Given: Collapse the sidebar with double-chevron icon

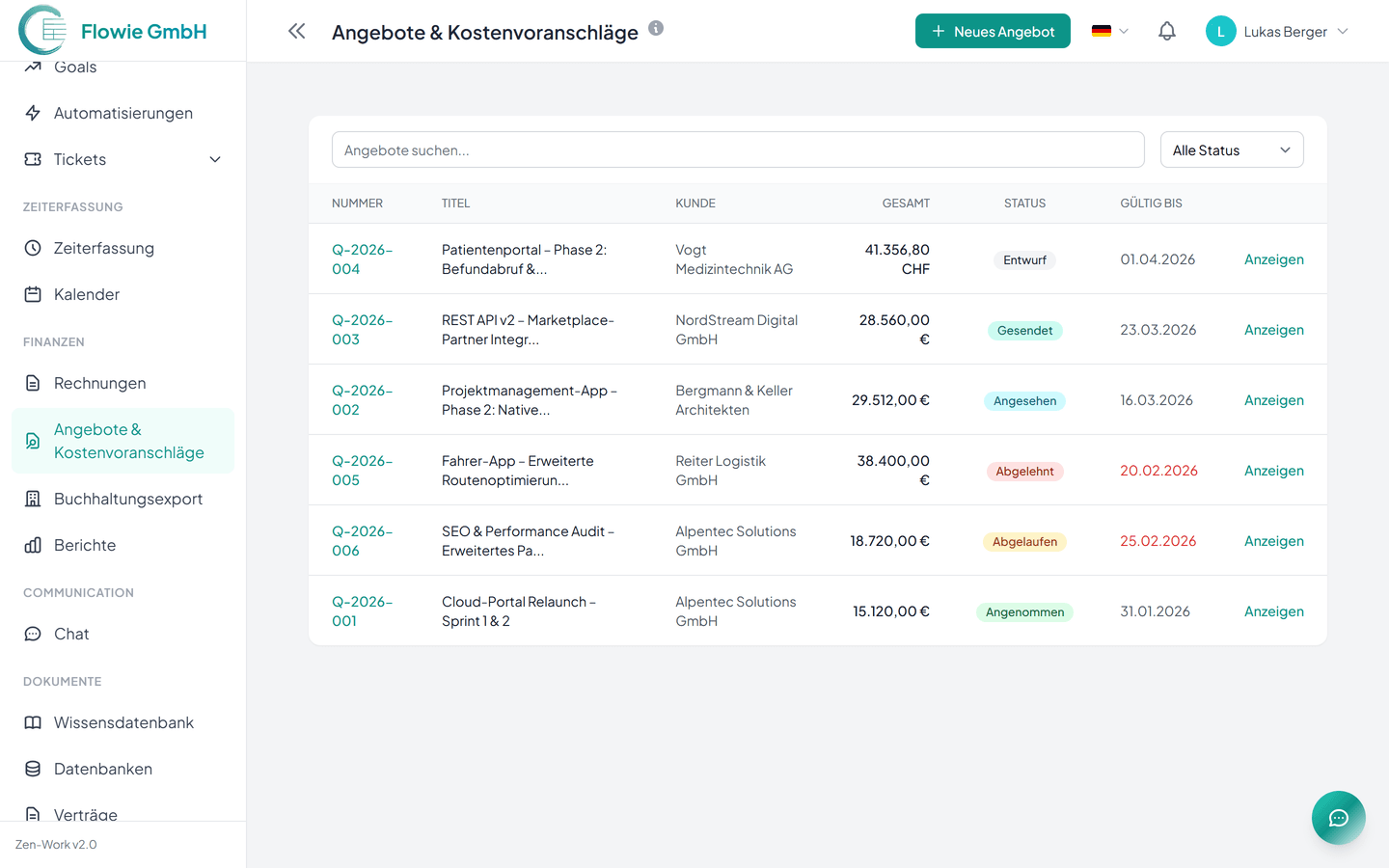Looking at the screenshot, I should [296, 31].
